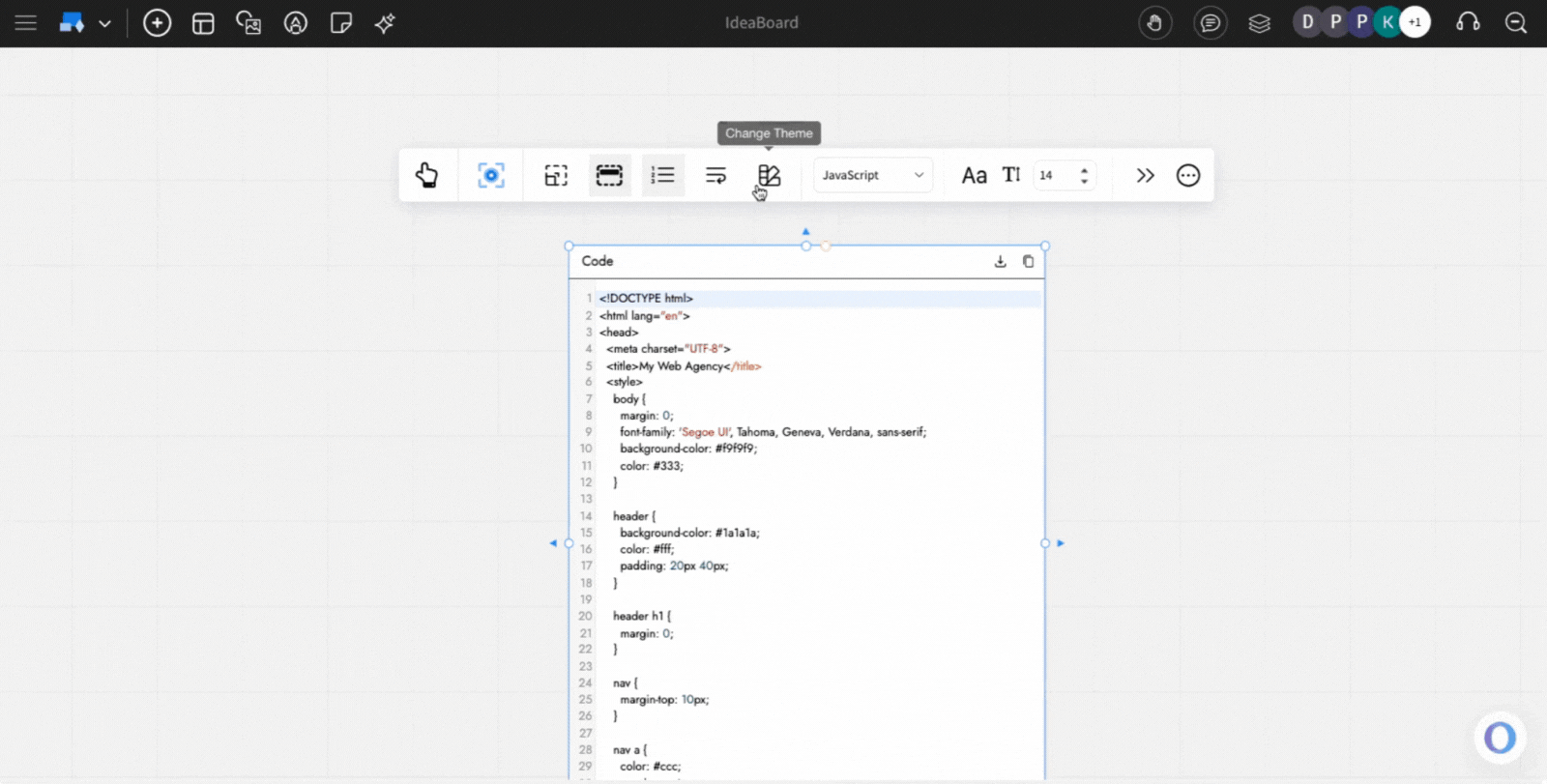The width and height of the screenshot is (1547, 784).
Task: Open the layers stack icon
Action: (1259, 23)
